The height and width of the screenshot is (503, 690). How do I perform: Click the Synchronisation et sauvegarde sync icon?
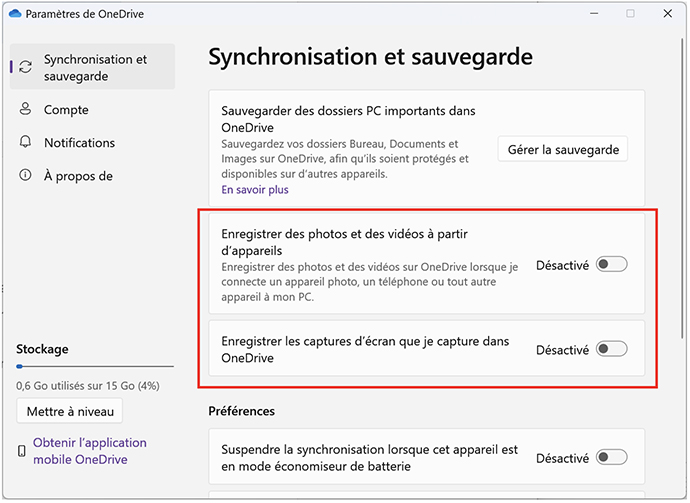tap(25, 68)
